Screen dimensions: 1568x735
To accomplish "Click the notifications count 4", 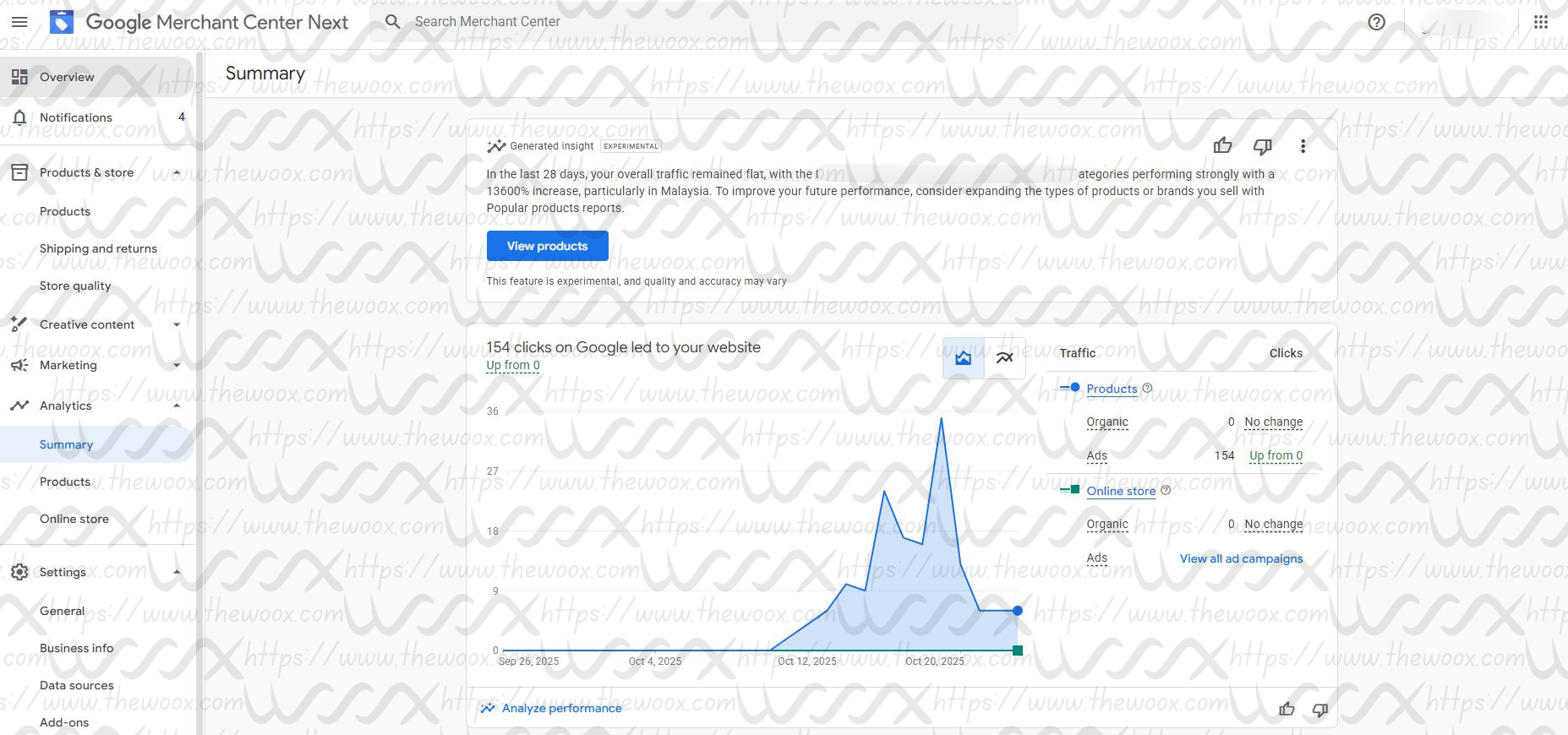I will [181, 117].
